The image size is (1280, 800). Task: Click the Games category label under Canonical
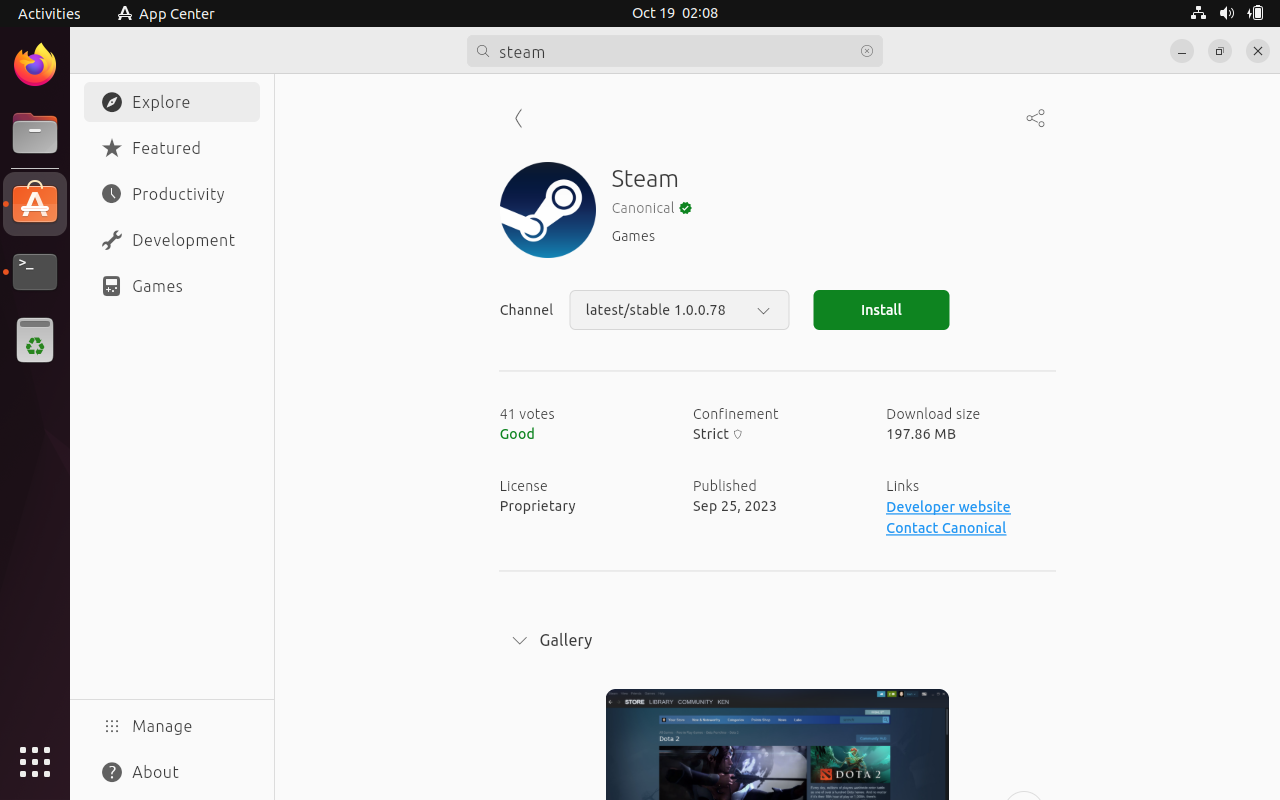tap(634, 236)
